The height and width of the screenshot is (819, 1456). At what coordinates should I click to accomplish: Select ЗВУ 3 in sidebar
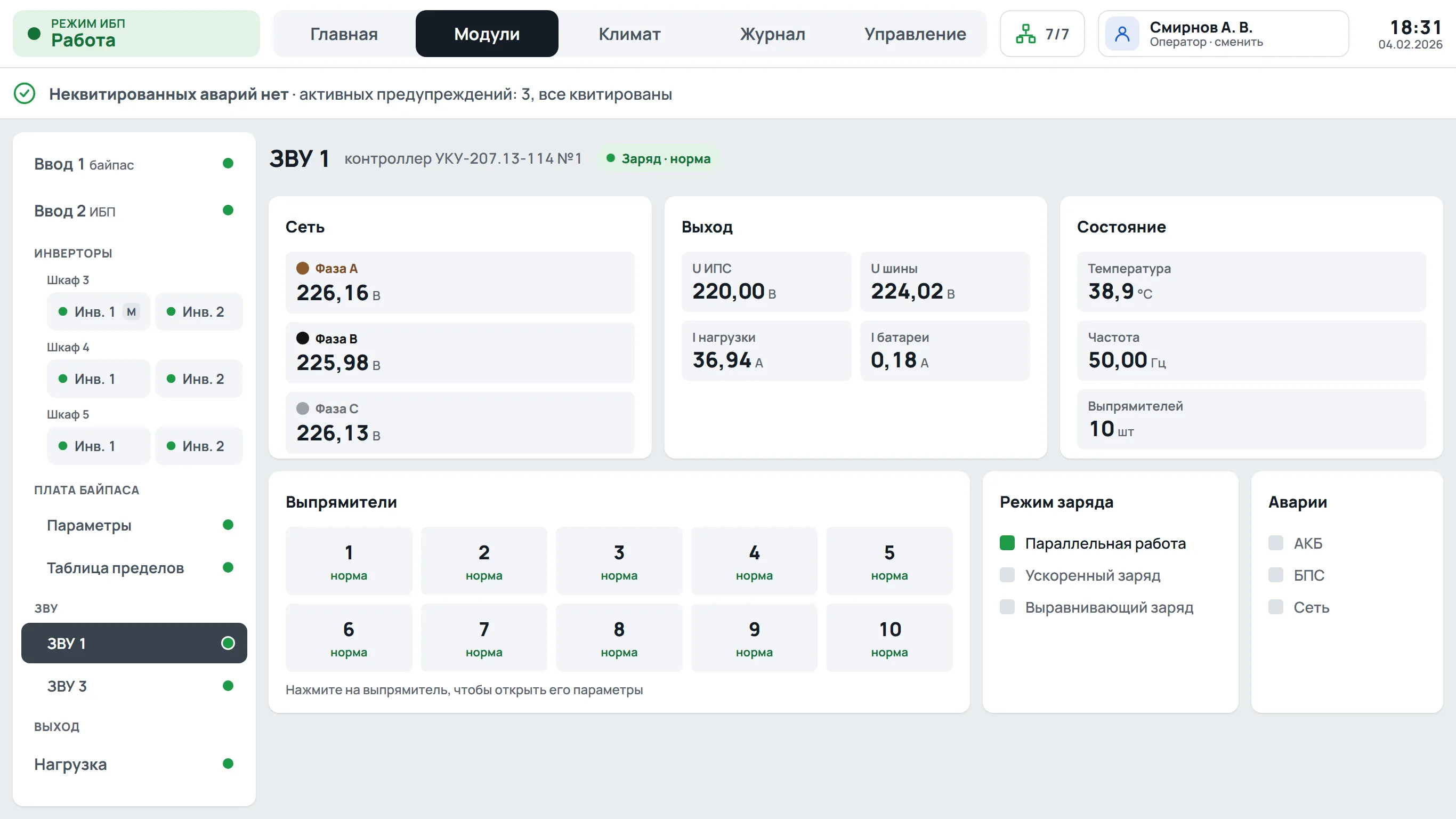pos(134,686)
